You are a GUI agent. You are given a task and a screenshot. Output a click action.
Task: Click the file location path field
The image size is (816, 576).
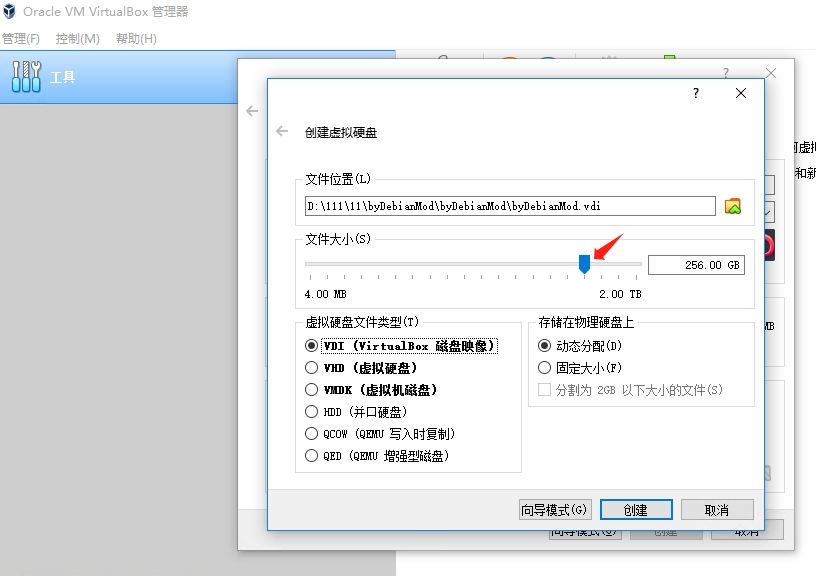click(x=510, y=206)
